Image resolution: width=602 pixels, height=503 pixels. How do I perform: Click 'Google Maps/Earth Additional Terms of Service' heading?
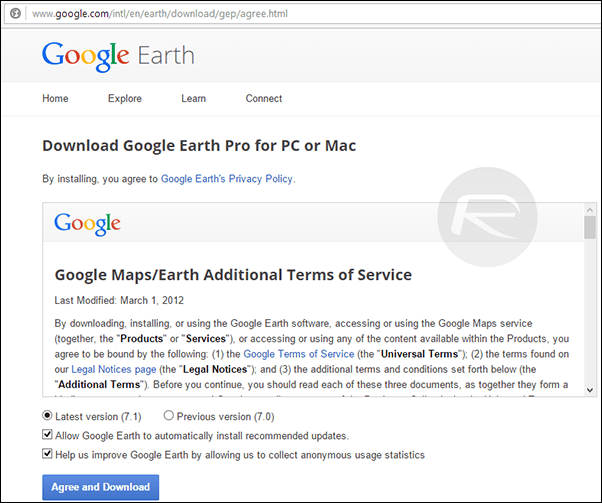[x=233, y=275]
